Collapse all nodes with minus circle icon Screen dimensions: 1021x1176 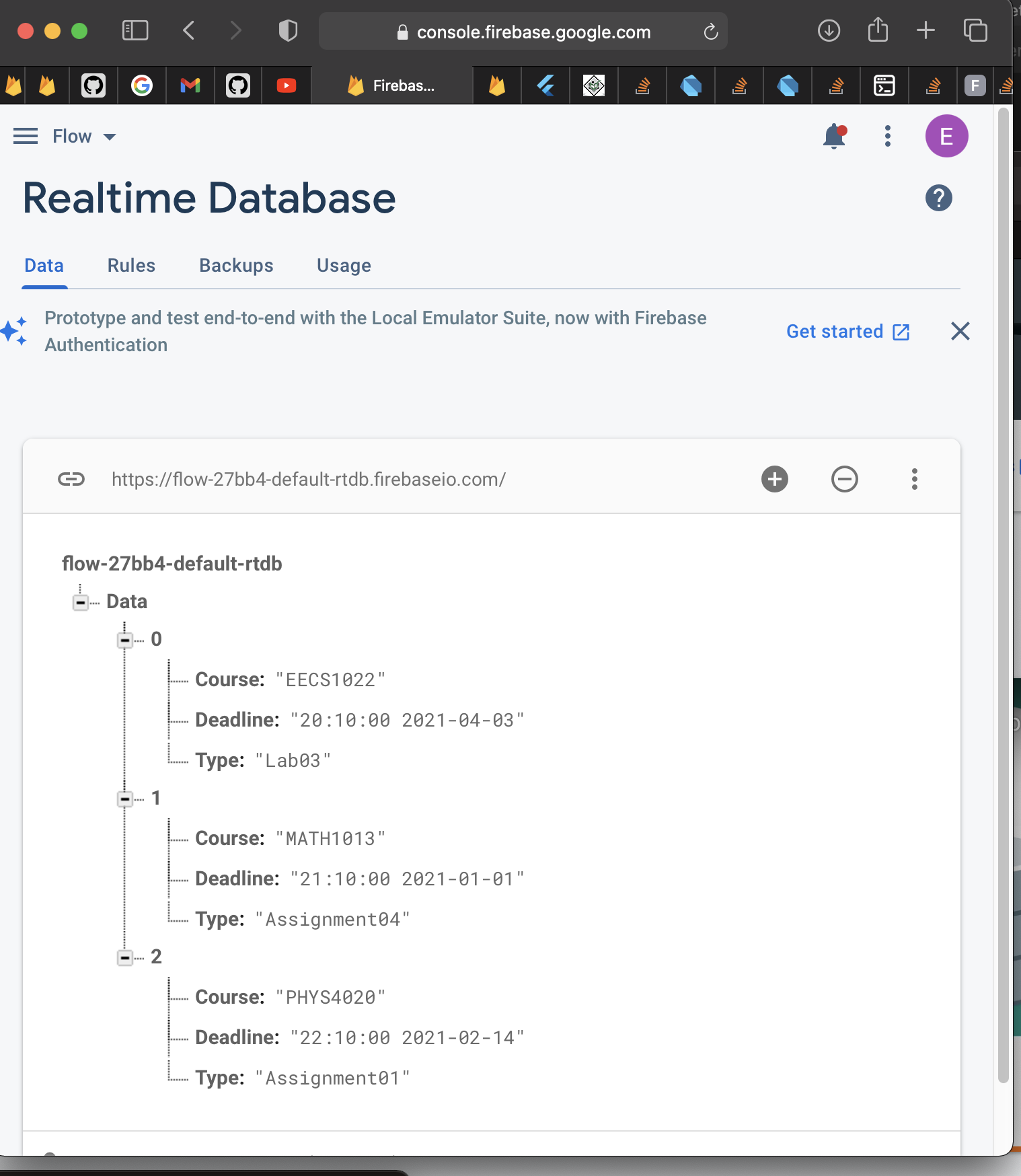pyautogui.click(x=845, y=479)
